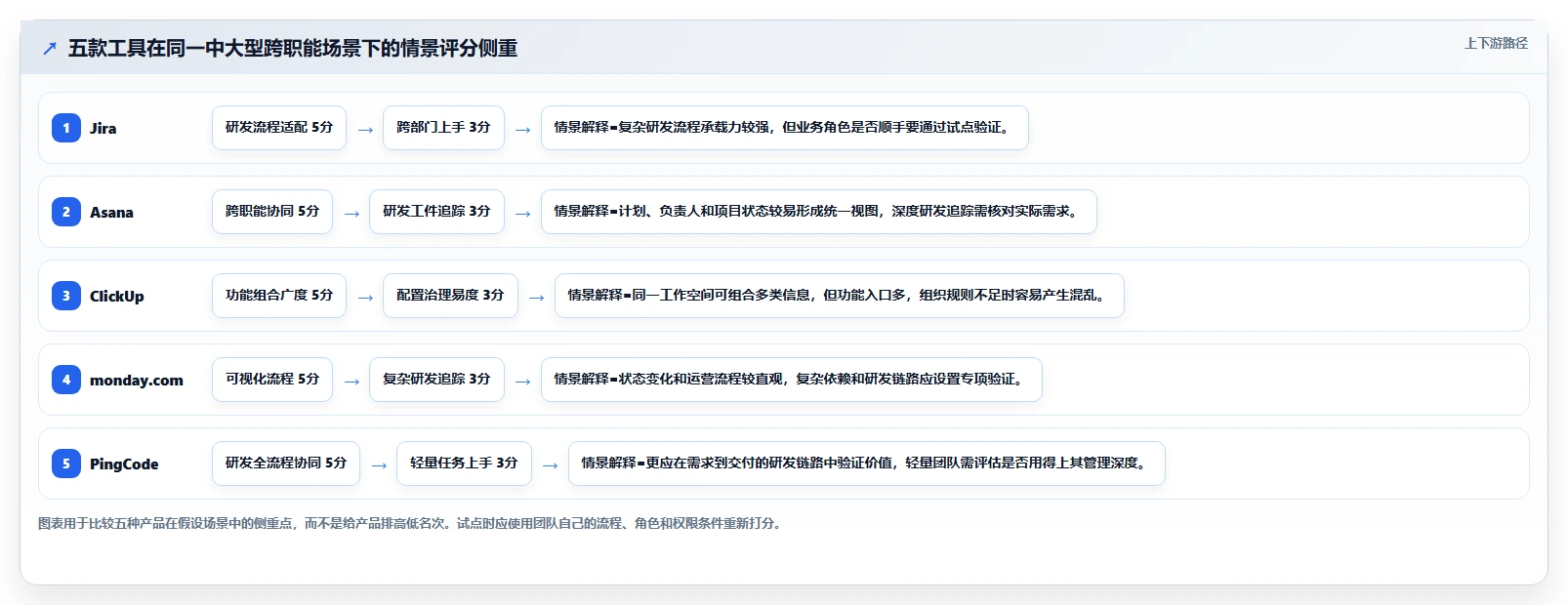Viewport: 1568px width, 605px height.
Task: Click the 功能组合广度 5分 box
Action: tap(279, 296)
